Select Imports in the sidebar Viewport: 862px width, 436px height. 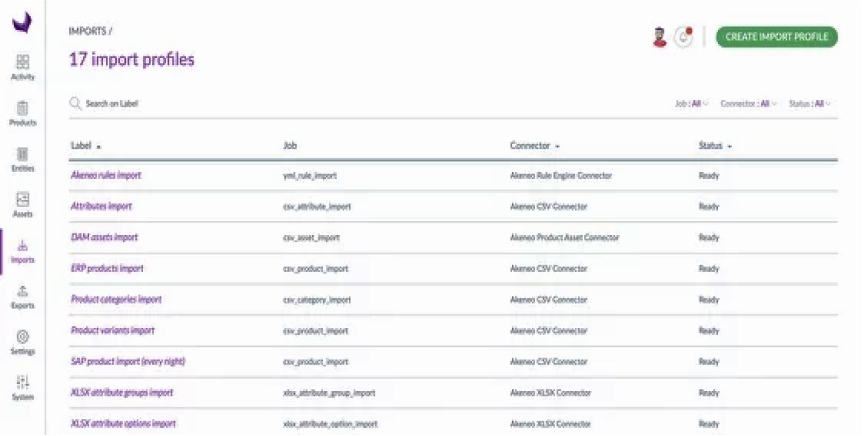point(23,251)
